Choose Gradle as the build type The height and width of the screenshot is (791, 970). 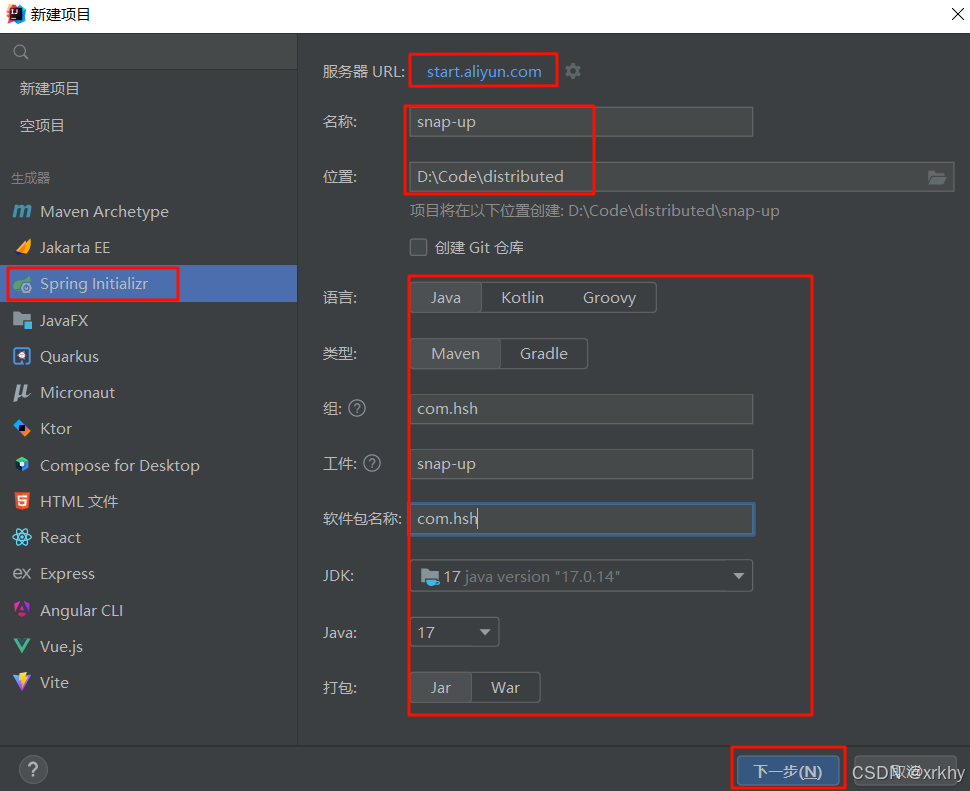click(544, 354)
